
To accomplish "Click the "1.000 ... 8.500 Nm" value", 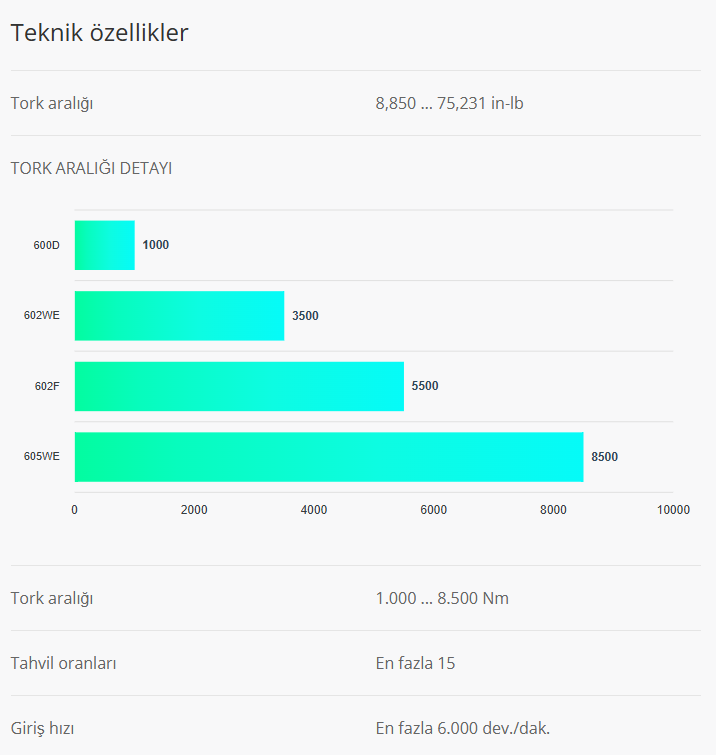I will pyautogui.click(x=442, y=598).
